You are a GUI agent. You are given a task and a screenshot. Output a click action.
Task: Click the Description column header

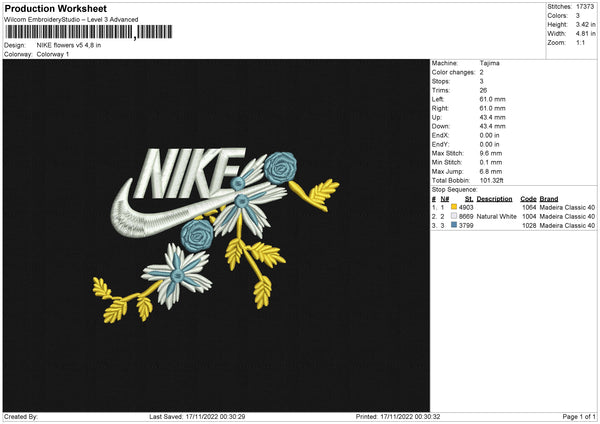494,199
